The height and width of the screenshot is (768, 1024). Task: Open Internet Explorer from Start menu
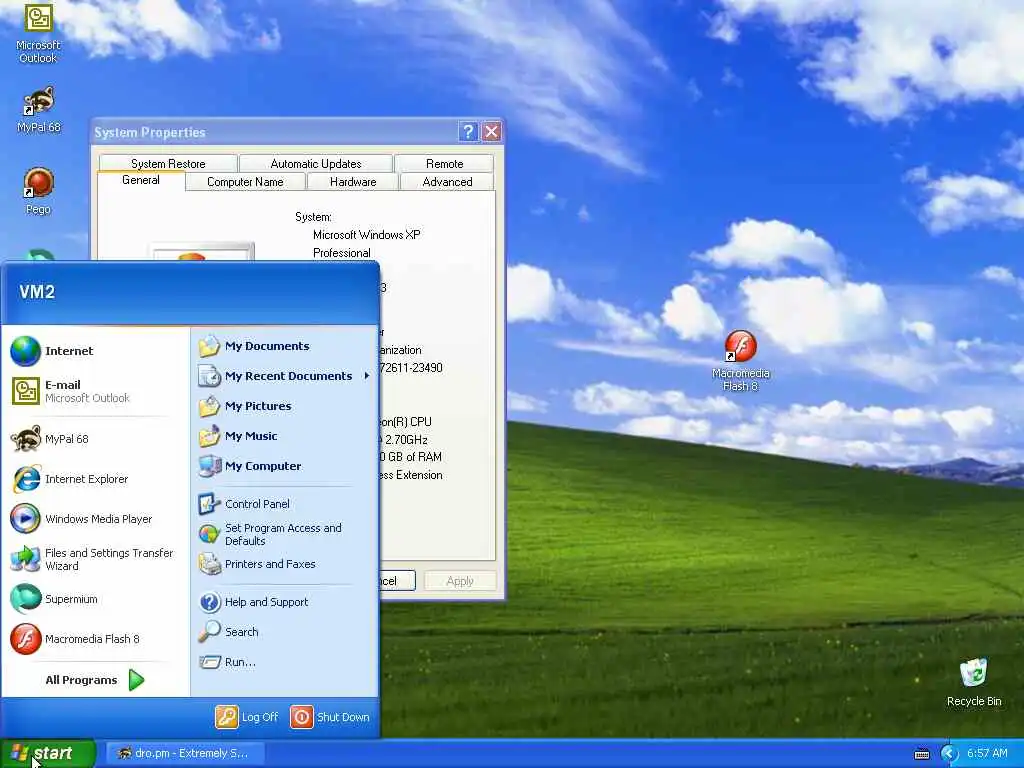pos(95,479)
